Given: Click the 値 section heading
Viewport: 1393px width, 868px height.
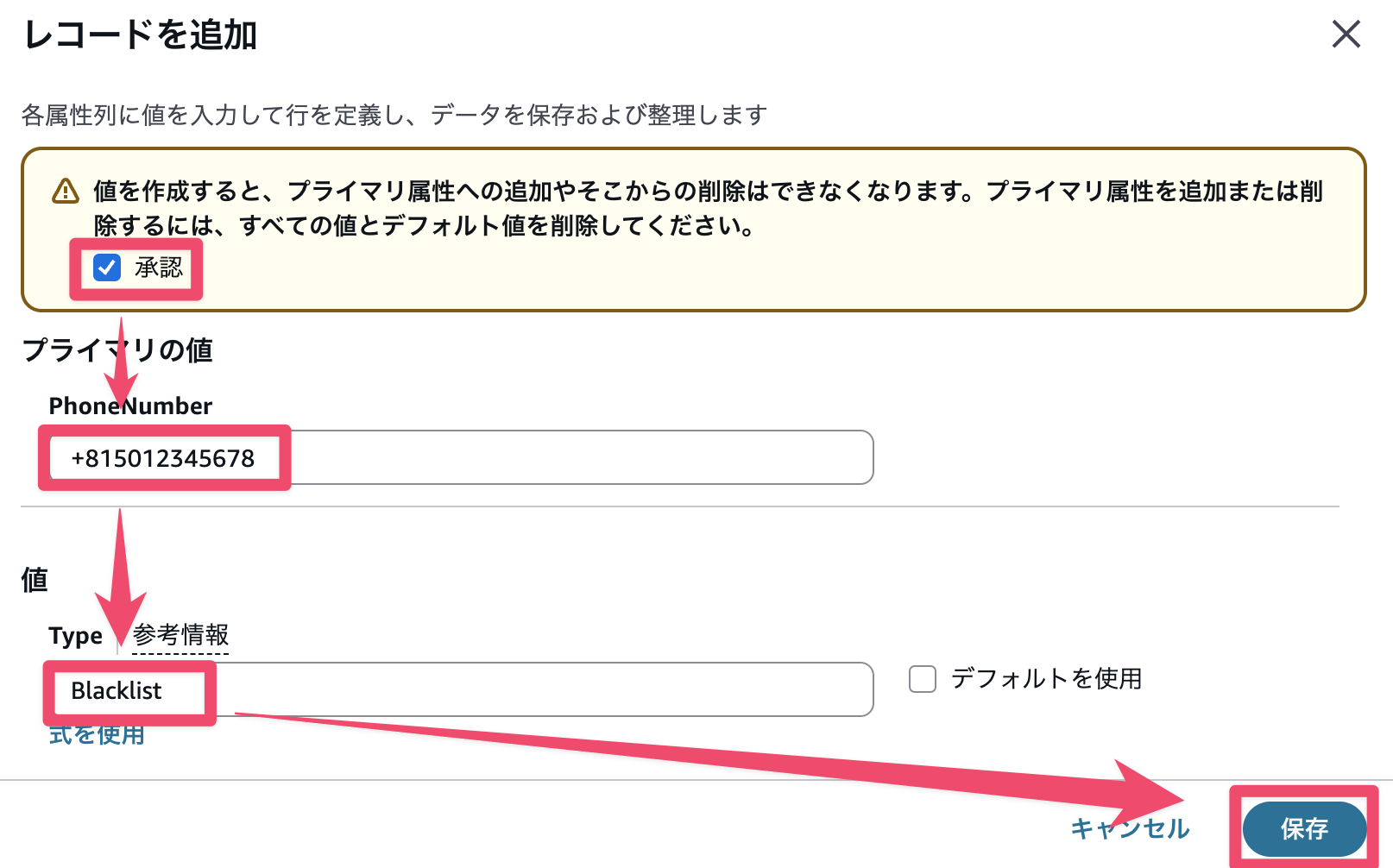Looking at the screenshot, I should (34, 579).
